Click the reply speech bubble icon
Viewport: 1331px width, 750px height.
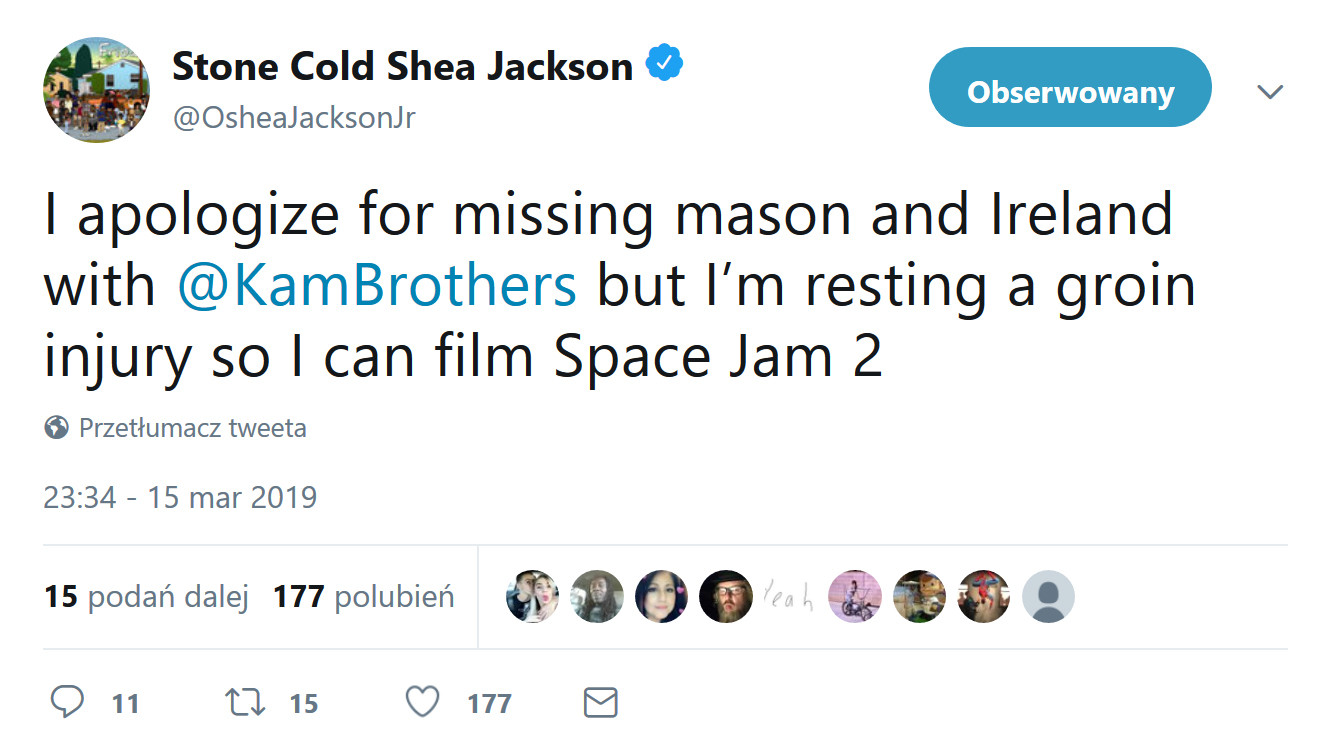[x=67, y=702]
